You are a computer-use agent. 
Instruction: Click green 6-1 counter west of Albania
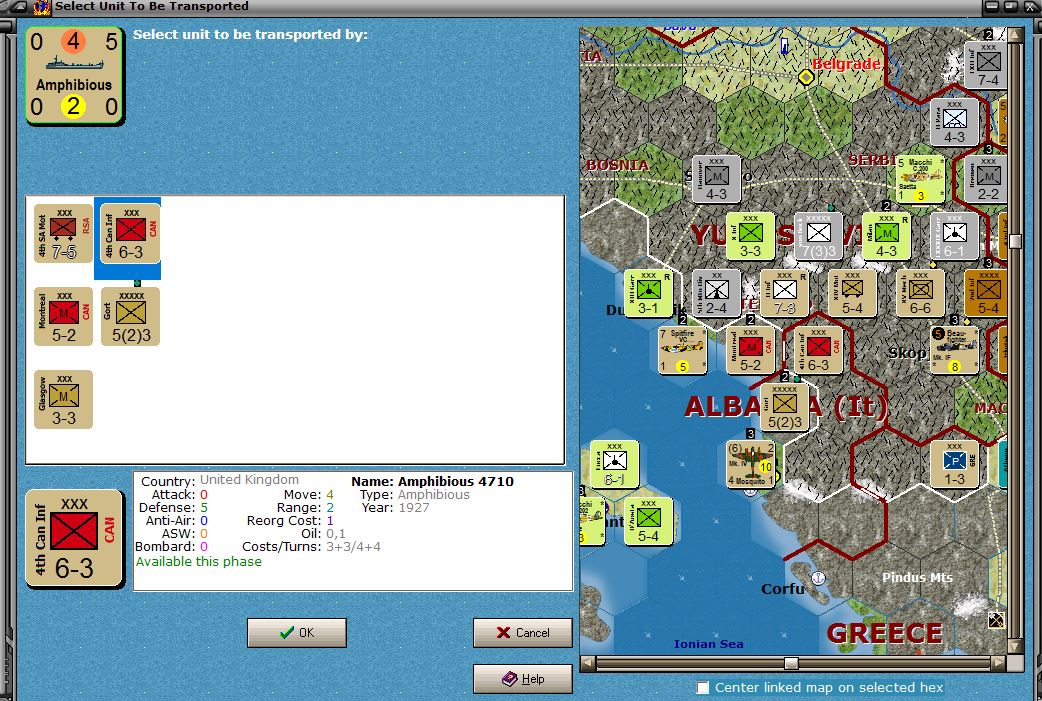[614, 464]
